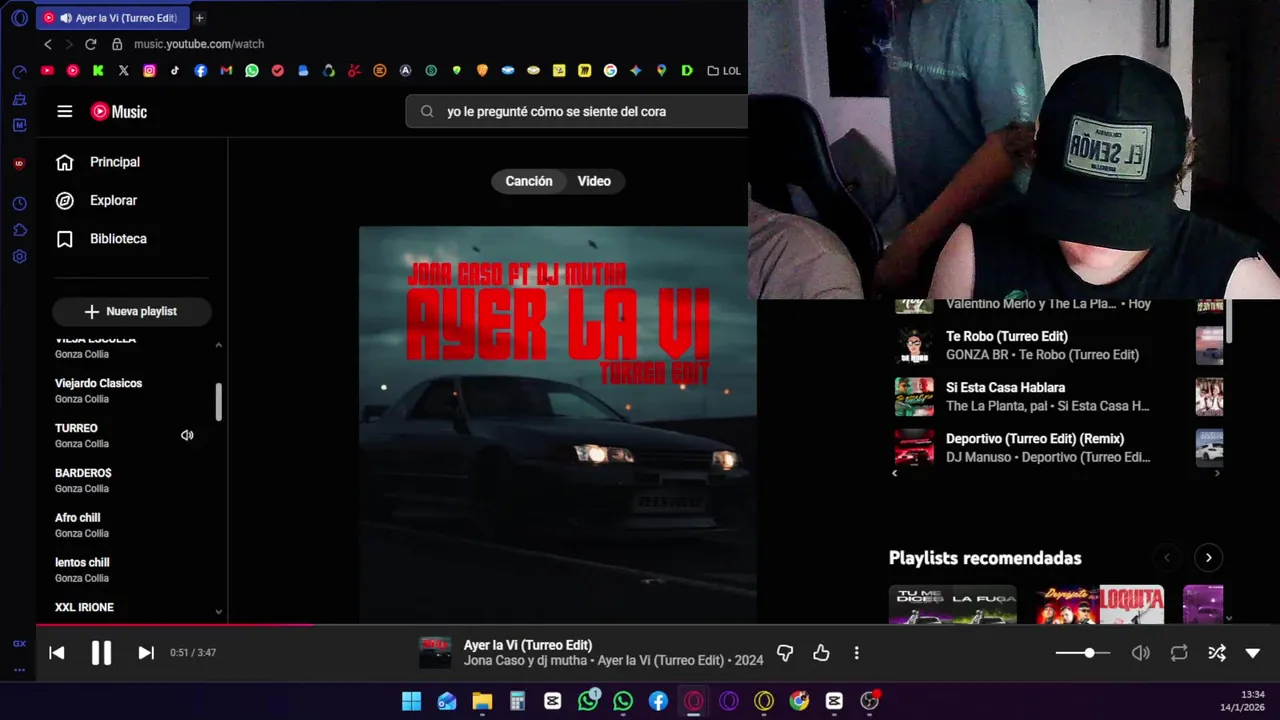The height and width of the screenshot is (720, 1280).
Task: Click the Playlists recomendadas previous arrow
Action: pos(1166,558)
